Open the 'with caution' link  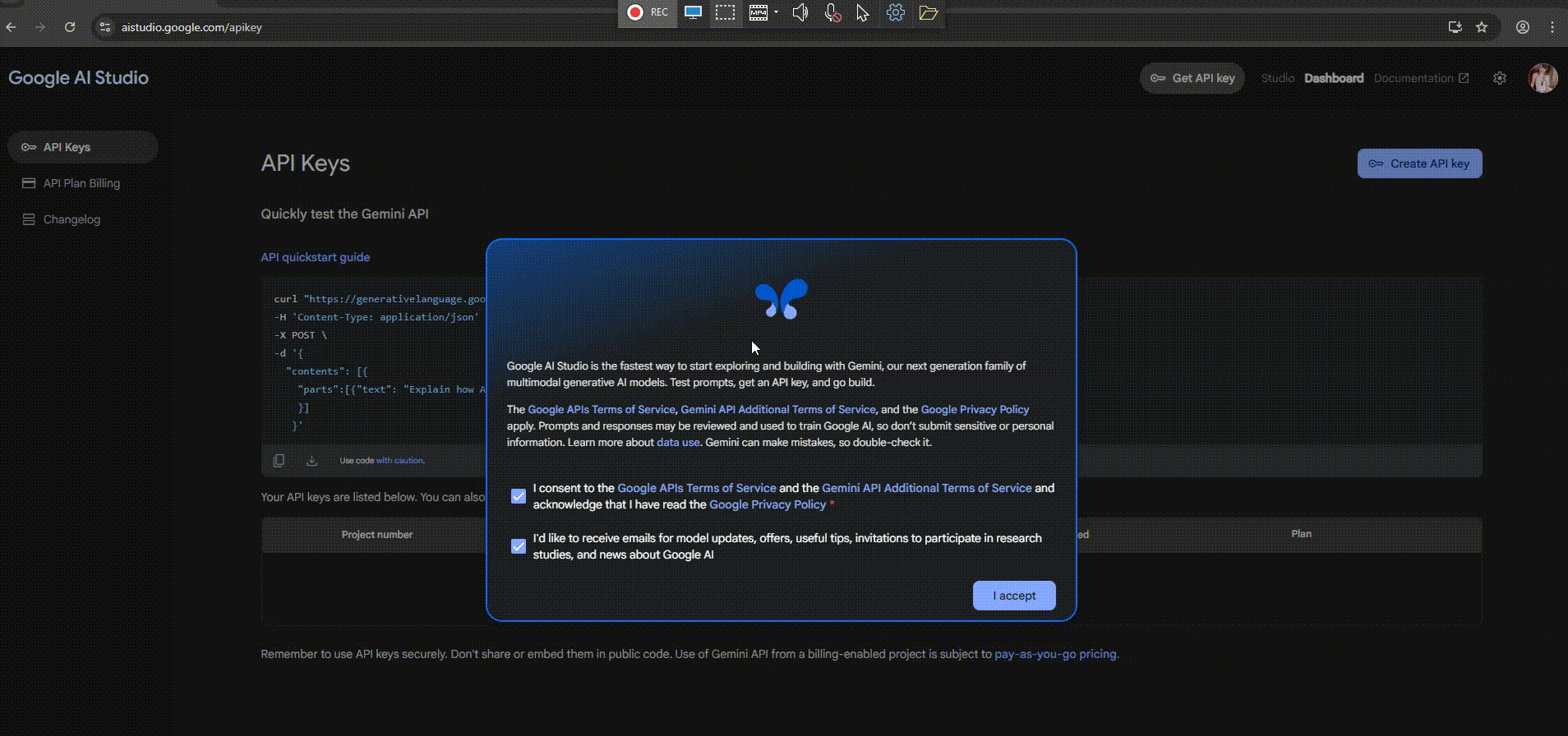[399, 461]
